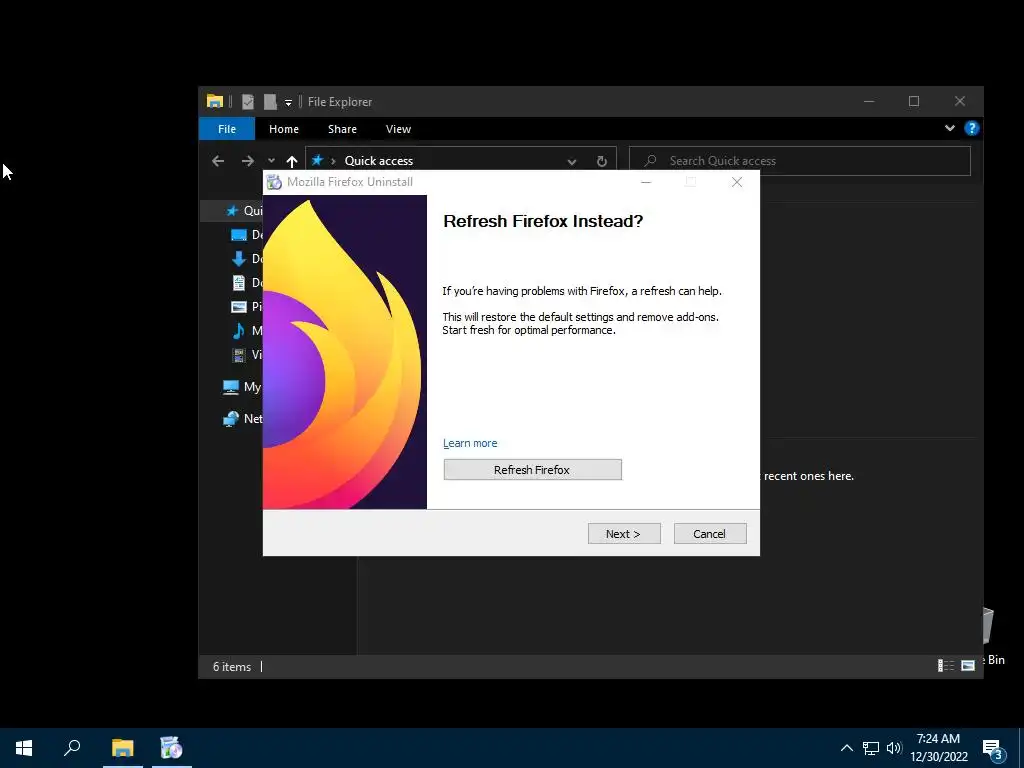This screenshot has height=768, width=1024.
Task: Click the File Explorer title bar folder icon
Action: (x=215, y=101)
